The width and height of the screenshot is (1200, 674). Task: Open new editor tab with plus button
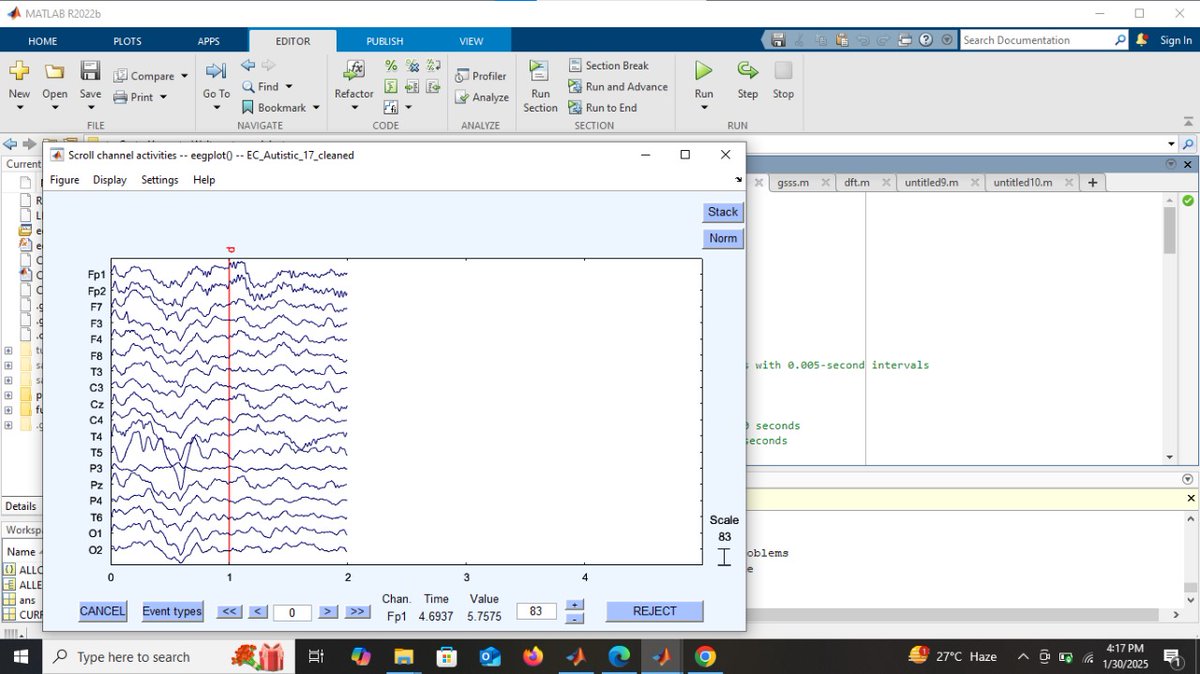pyautogui.click(x=1092, y=183)
